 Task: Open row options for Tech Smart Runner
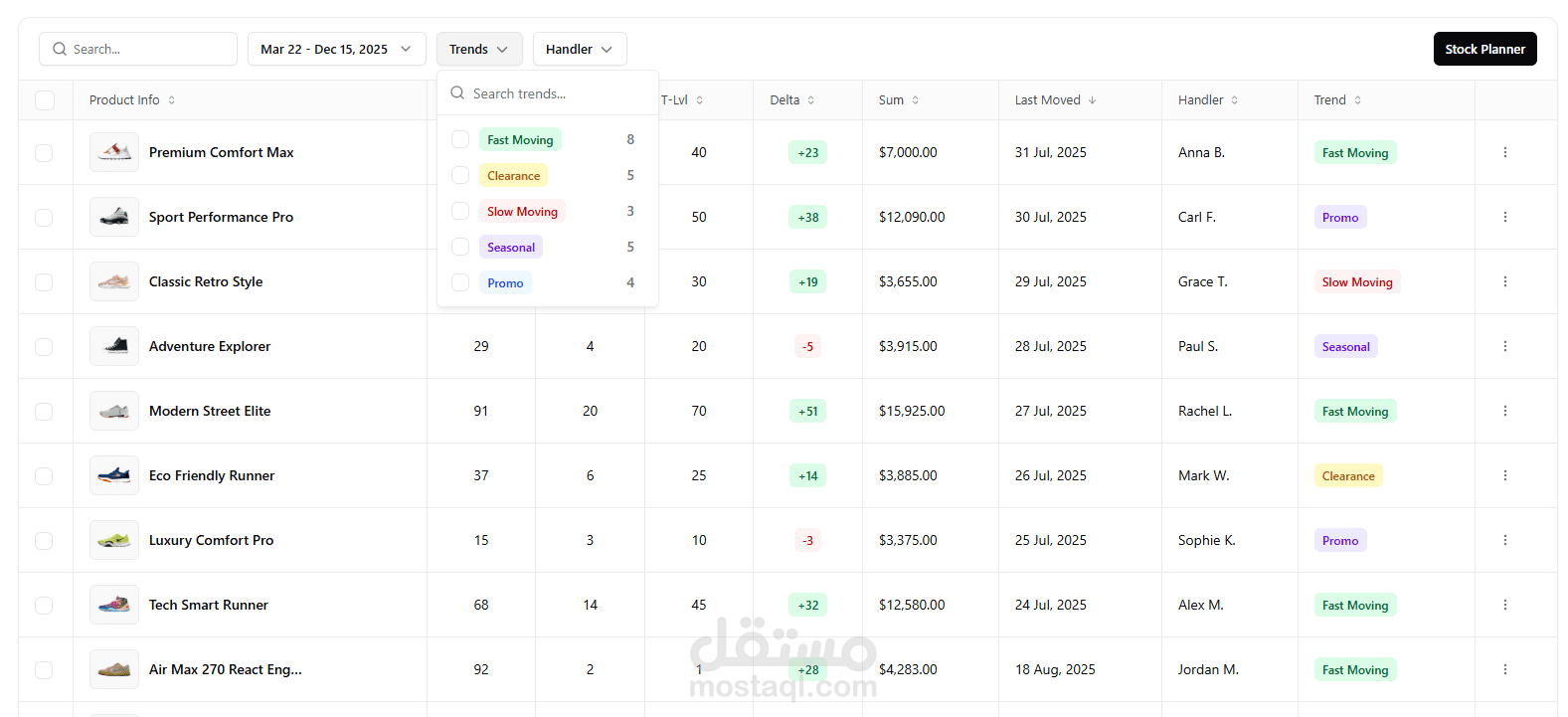point(1504,605)
